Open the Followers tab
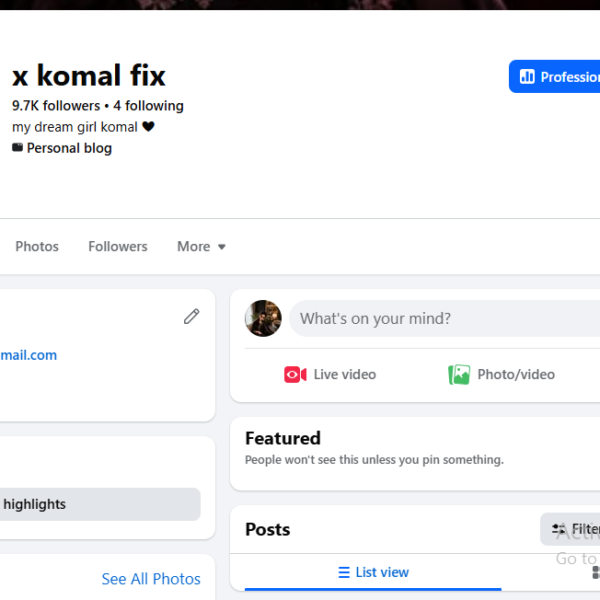The width and height of the screenshot is (600, 600). (x=118, y=246)
